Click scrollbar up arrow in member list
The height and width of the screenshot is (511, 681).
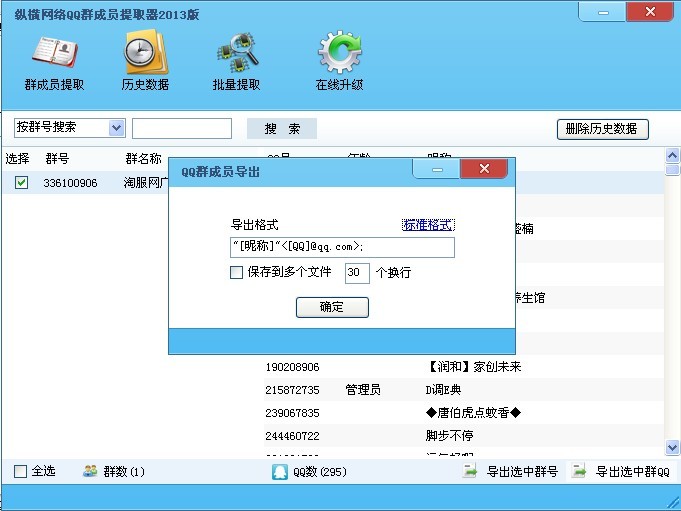[x=672, y=155]
